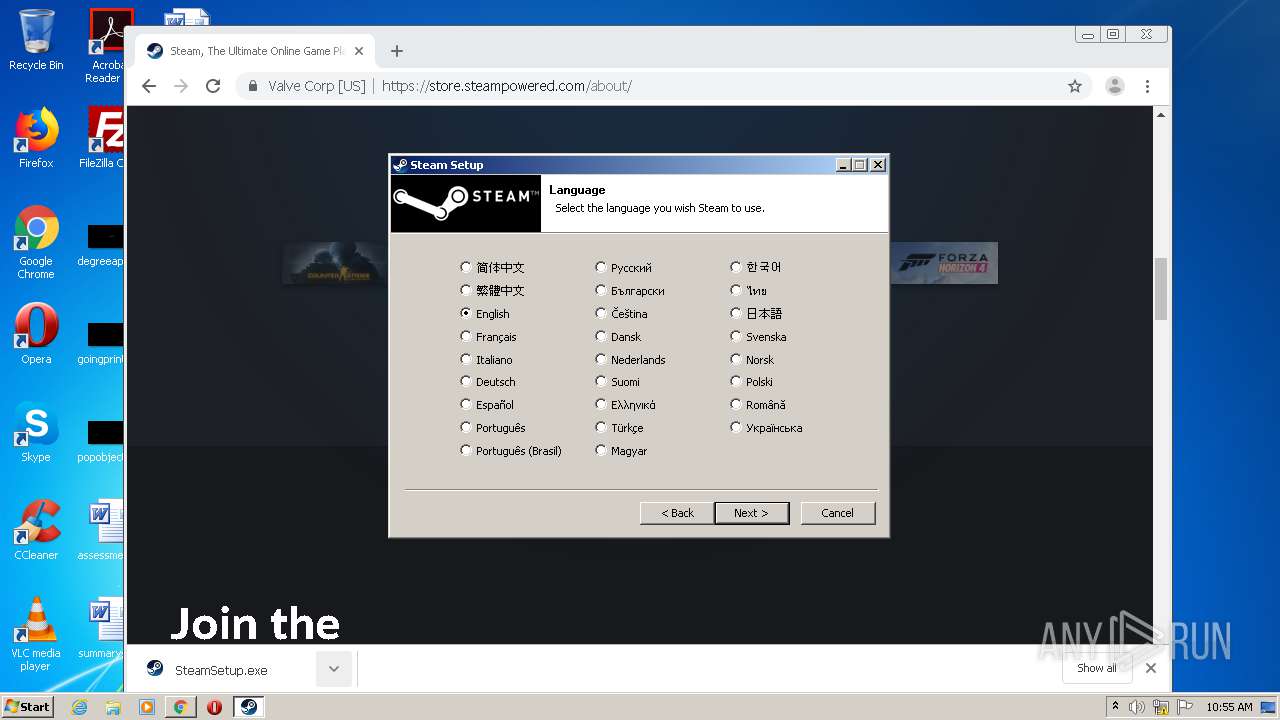Image resolution: width=1280 pixels, height=720 pixels.
Task: Open the media player taskbar icon
Action: [147, 707]
